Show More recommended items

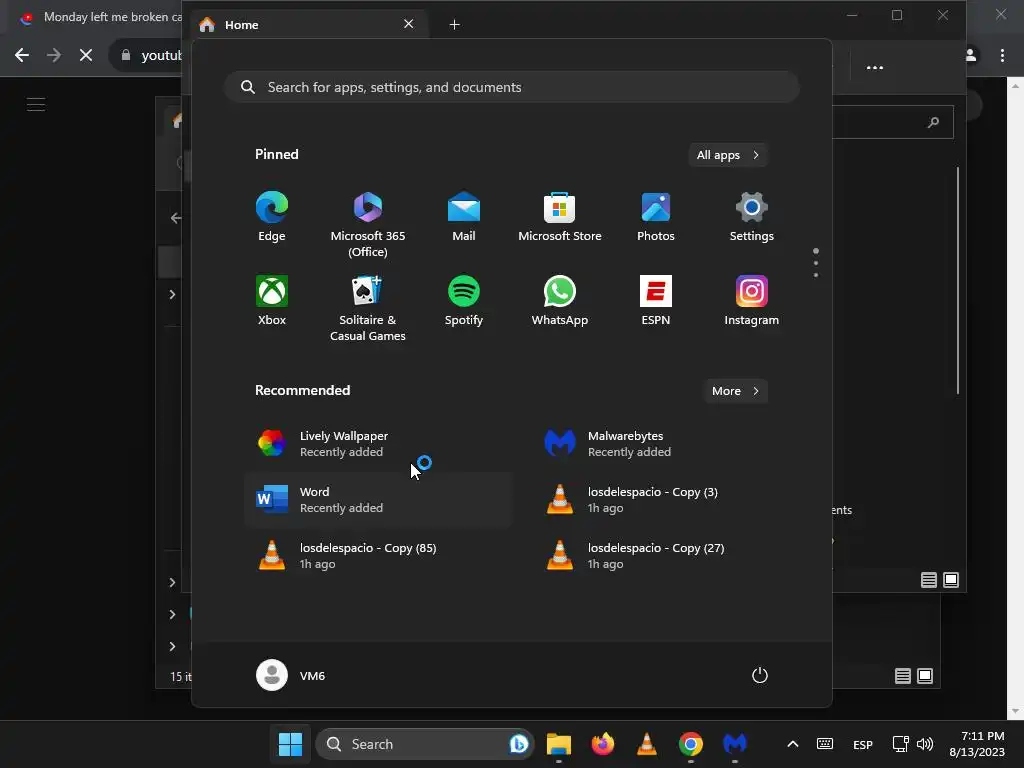click(735, 391)
